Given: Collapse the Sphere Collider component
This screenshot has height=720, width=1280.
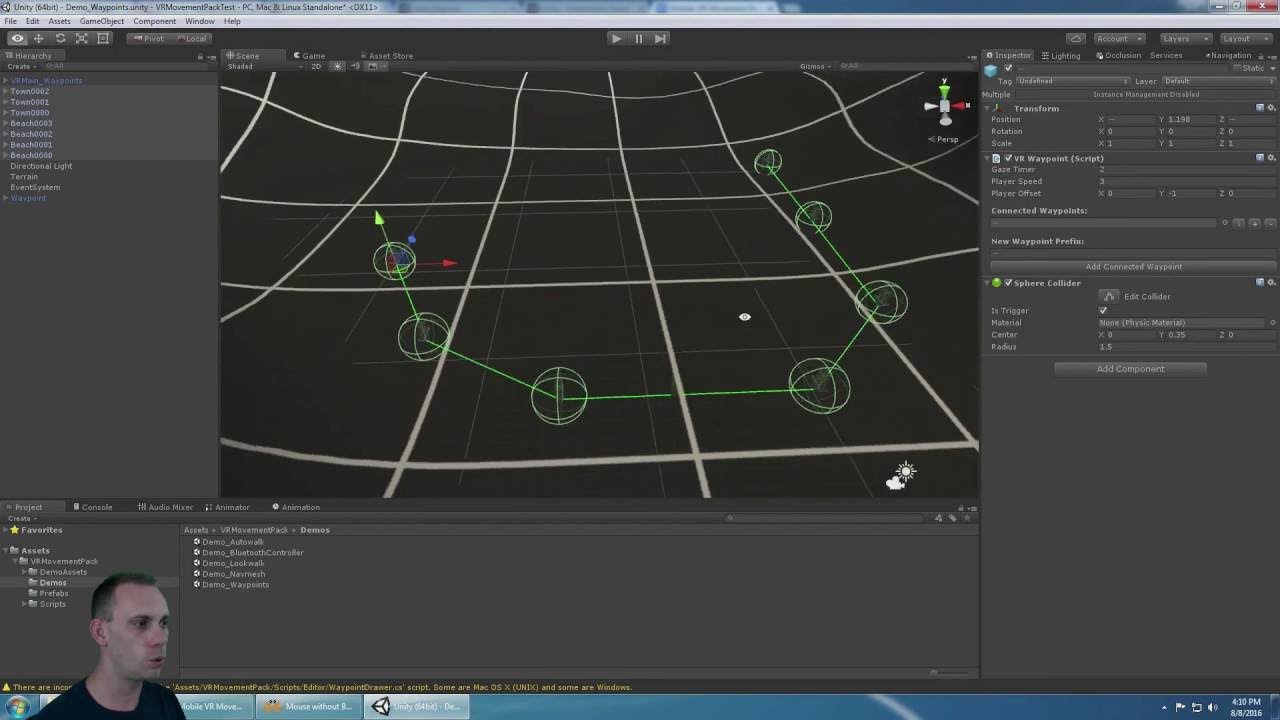Looking at the screenshot, I should (986, 283).
